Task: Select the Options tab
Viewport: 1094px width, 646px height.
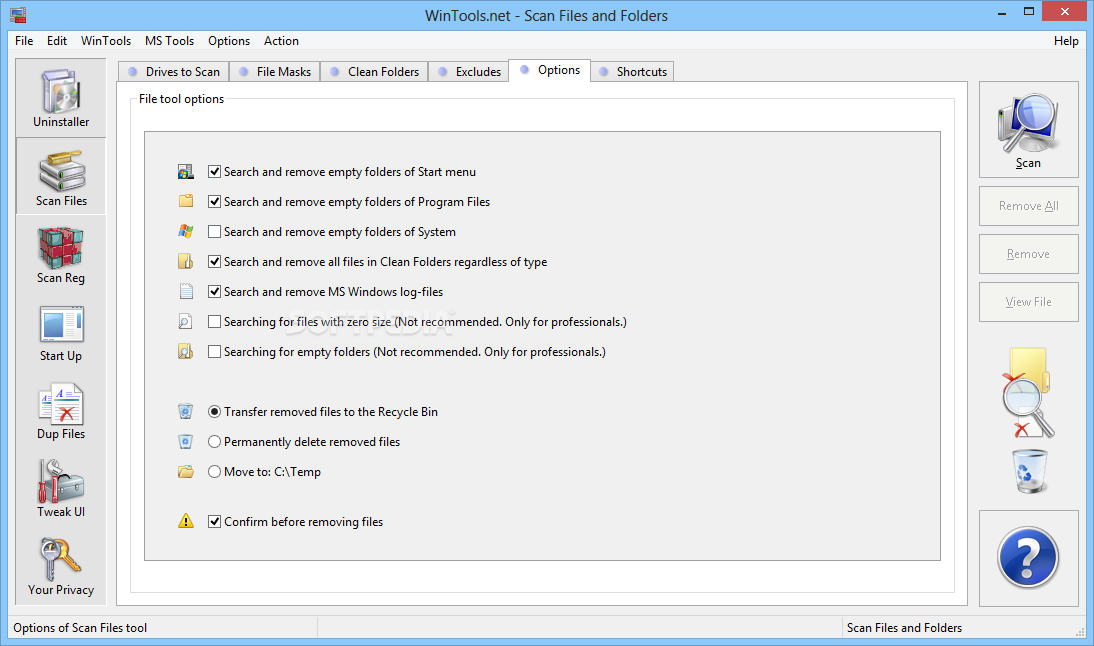Action: 550,70
